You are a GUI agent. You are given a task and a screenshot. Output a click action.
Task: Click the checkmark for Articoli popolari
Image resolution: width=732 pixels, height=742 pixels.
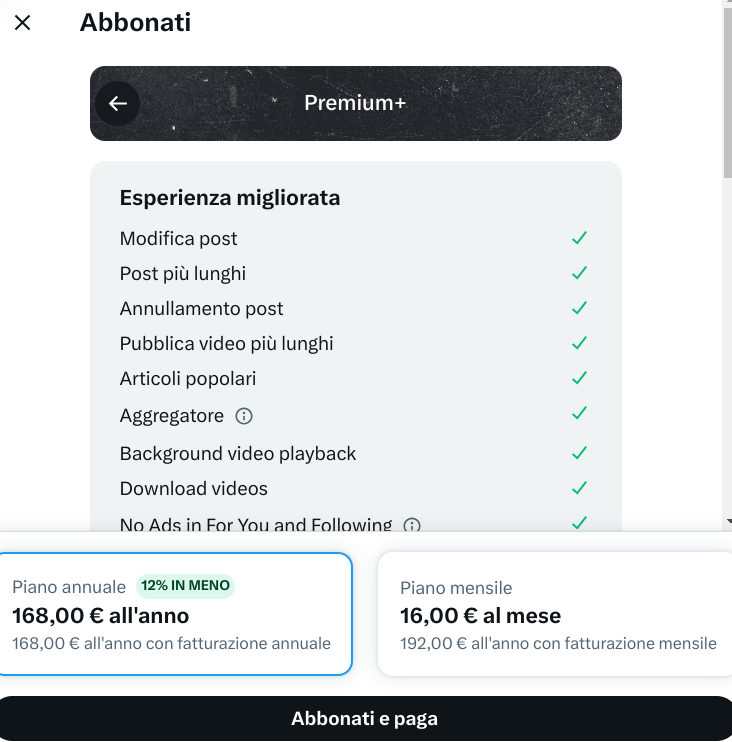point(579,378)
